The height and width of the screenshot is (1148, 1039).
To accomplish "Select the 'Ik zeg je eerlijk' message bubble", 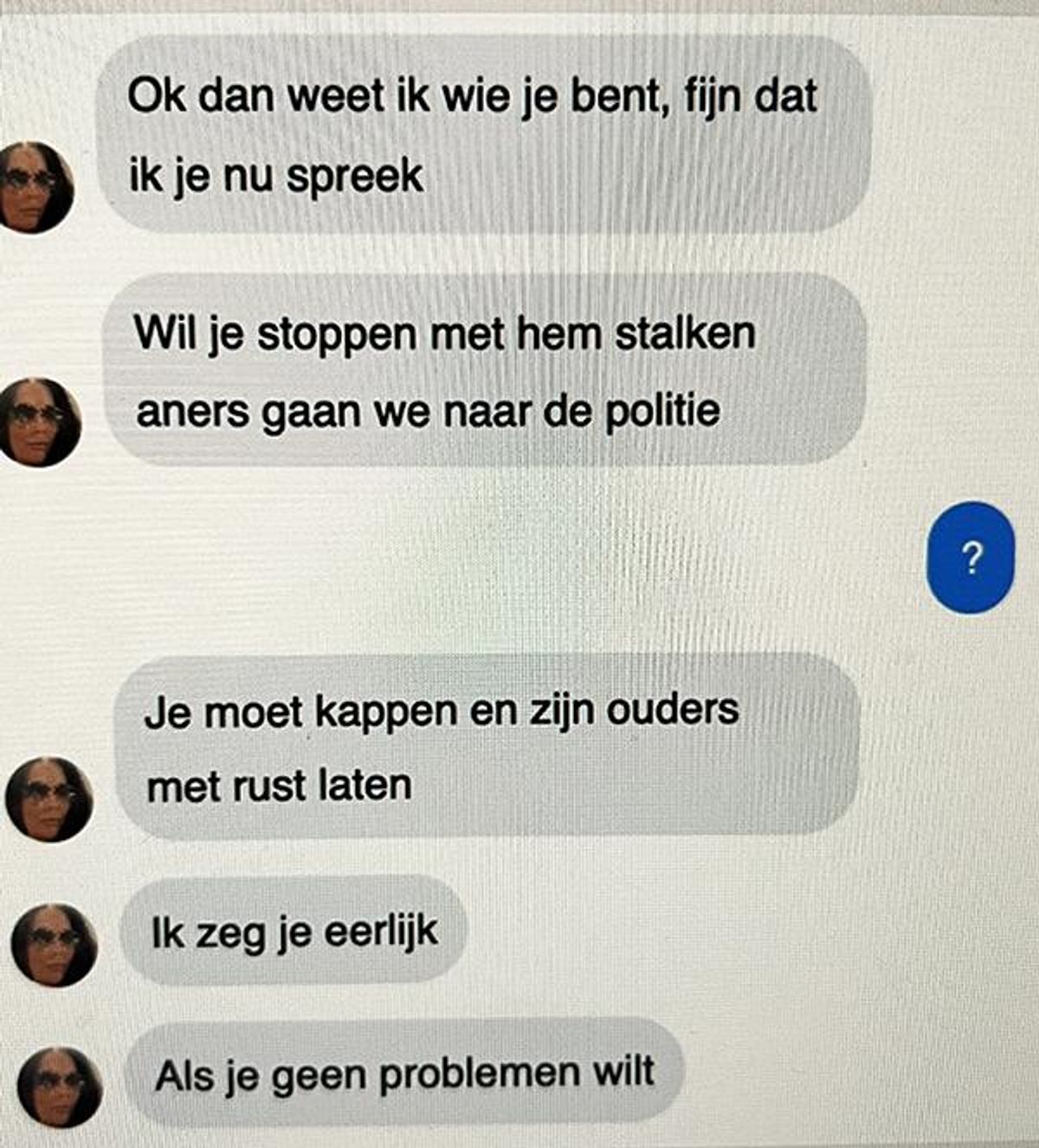I will [294, 932].
